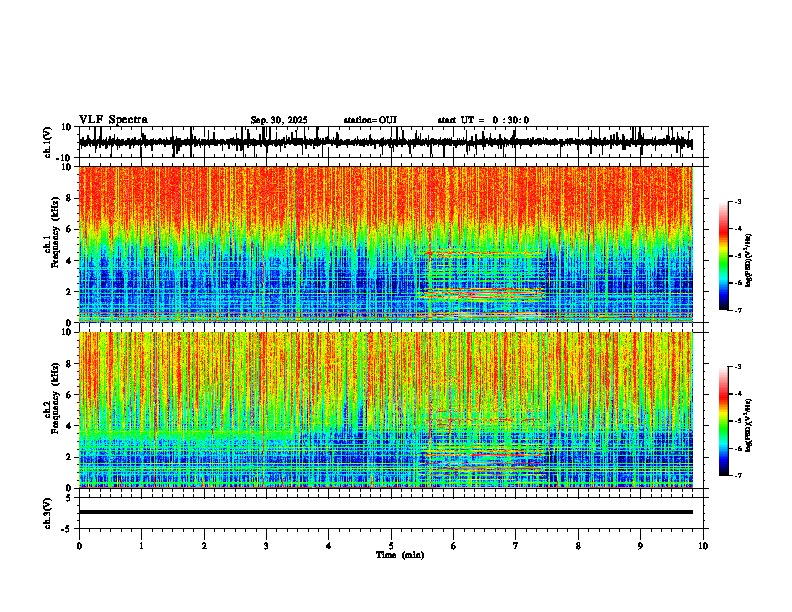The height and width of the screenshot is (612, 792).
Task: Click the "8" kHz tick on ch.2 frequency axis
Action: tap(69, 364)
